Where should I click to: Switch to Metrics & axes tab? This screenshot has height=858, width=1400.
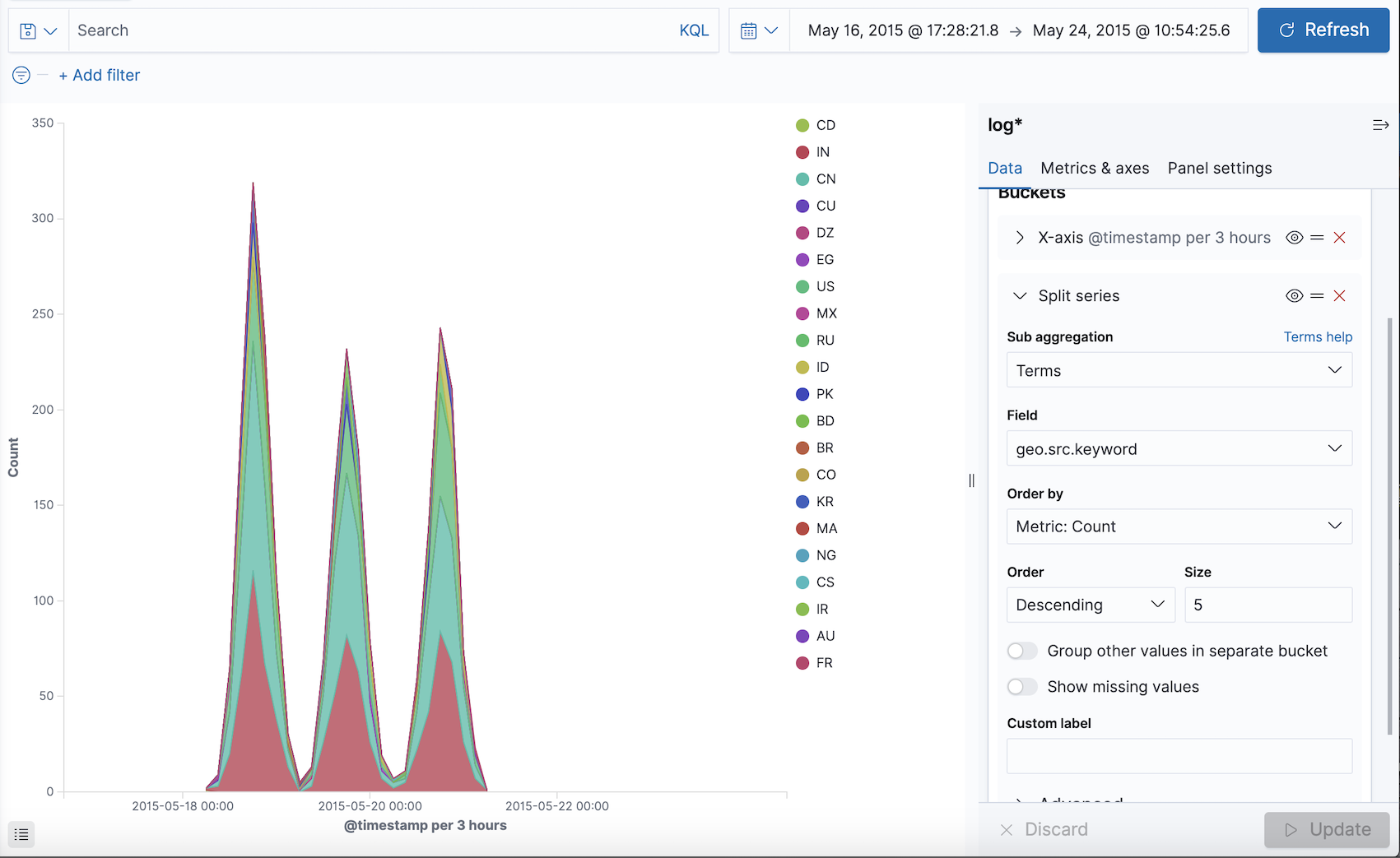[1095, 169]
